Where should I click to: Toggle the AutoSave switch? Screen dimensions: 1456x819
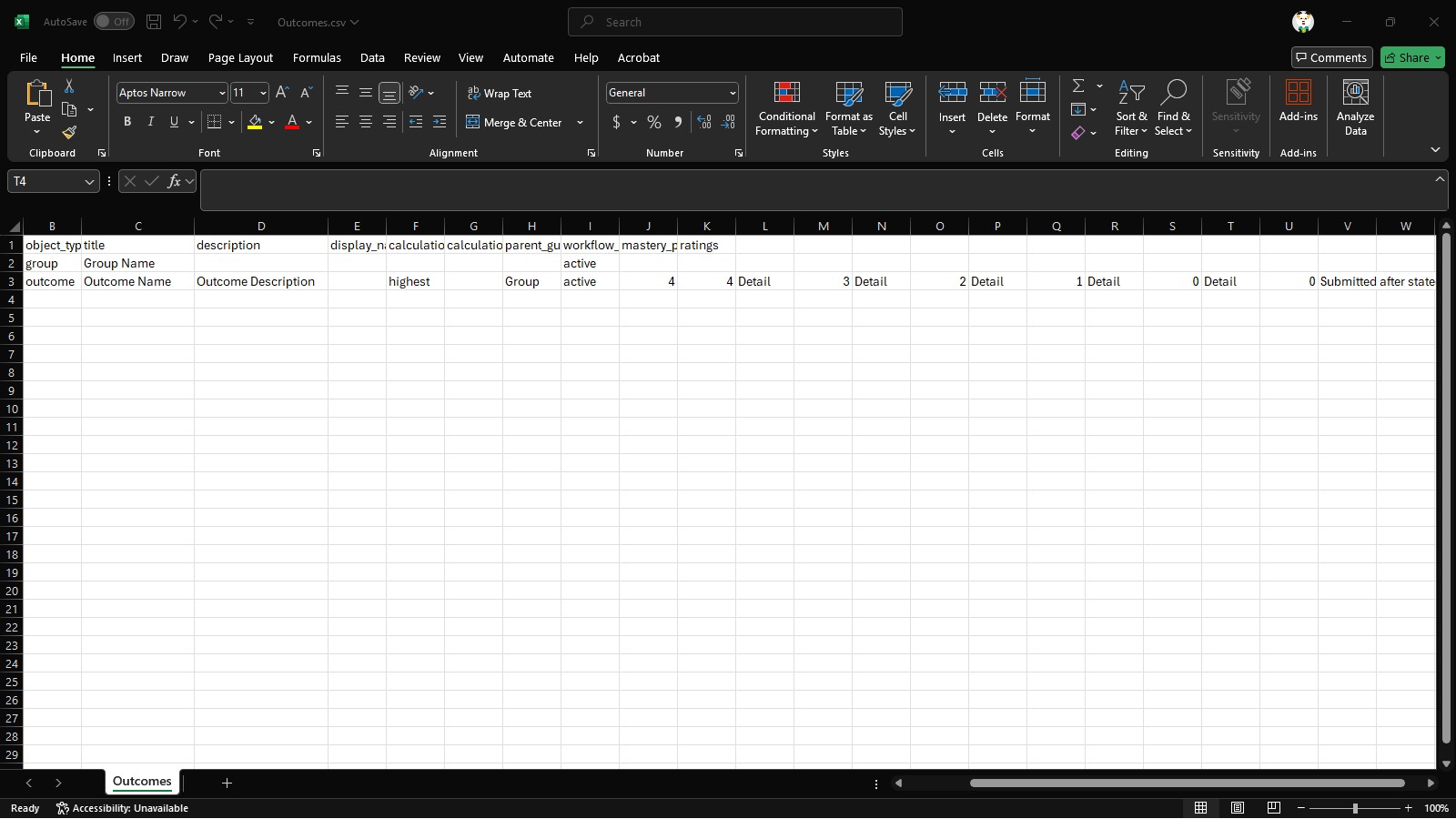114,22
